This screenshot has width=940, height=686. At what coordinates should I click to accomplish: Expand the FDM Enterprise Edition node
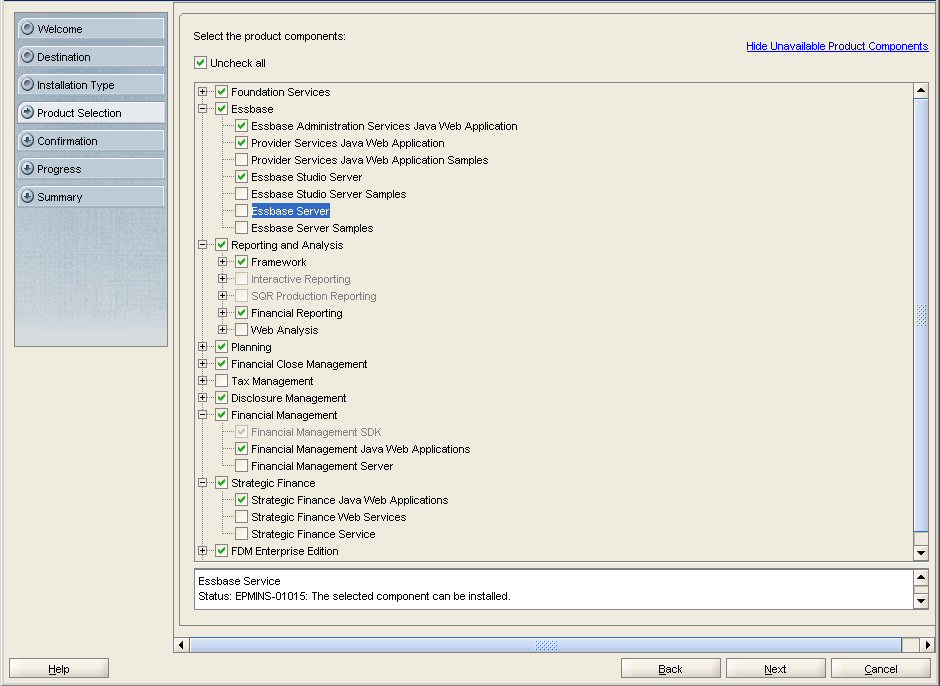(x=203, y=550)
